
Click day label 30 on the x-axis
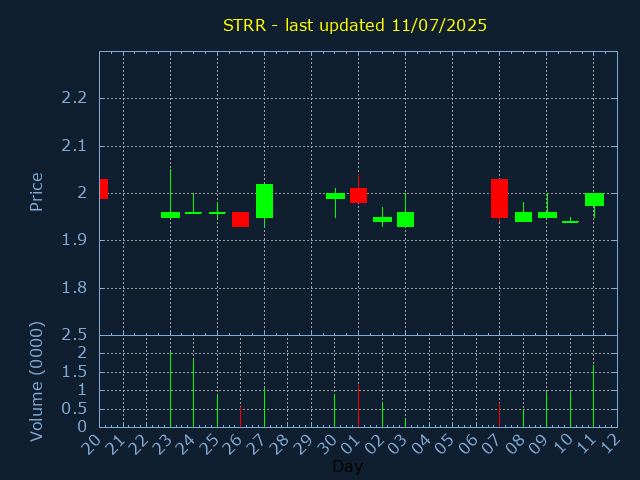(x=327, y=444)
